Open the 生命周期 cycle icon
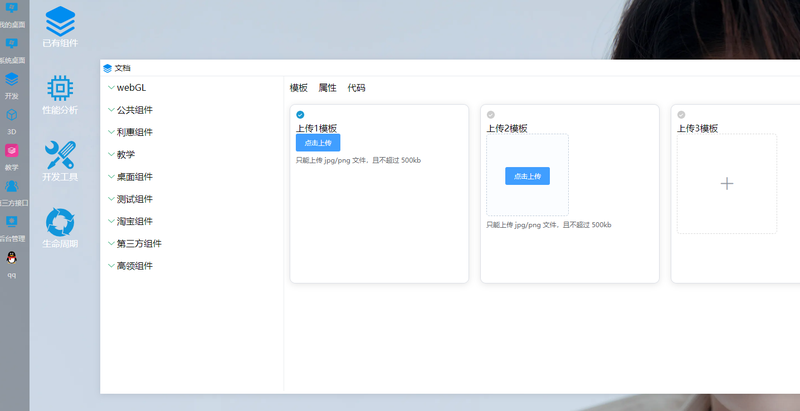 [x=60, y=222]
